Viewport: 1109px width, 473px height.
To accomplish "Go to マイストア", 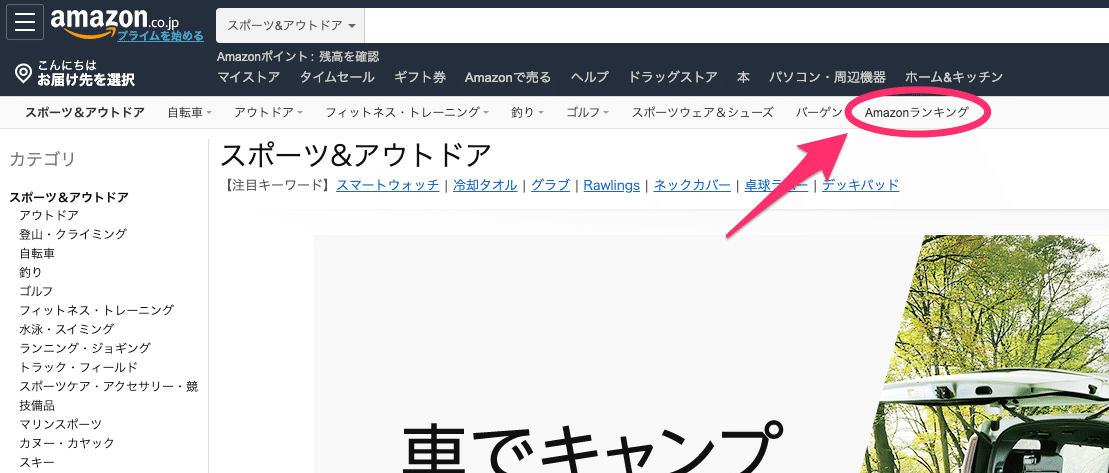I will tap(248, 77).
